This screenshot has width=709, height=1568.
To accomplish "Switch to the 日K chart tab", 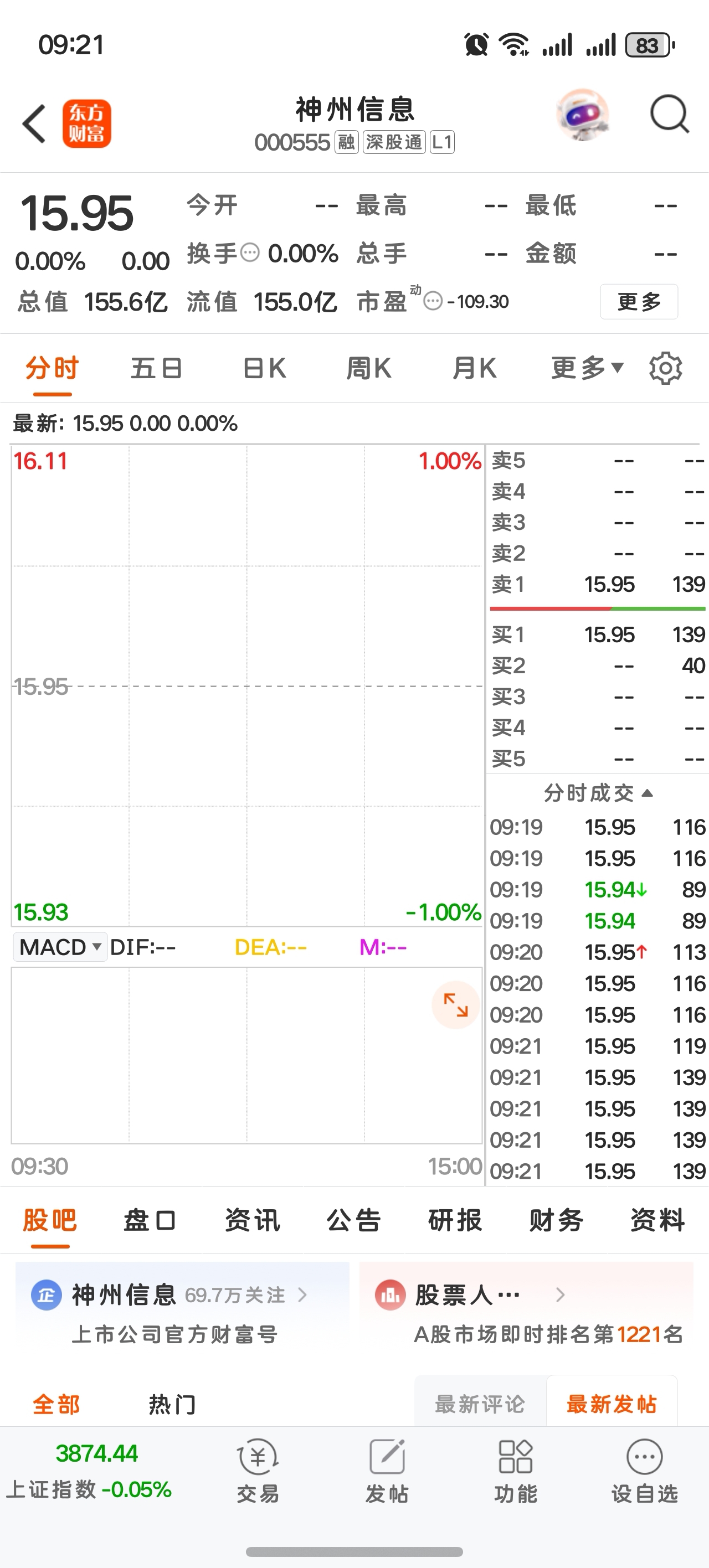I will 264,368.
